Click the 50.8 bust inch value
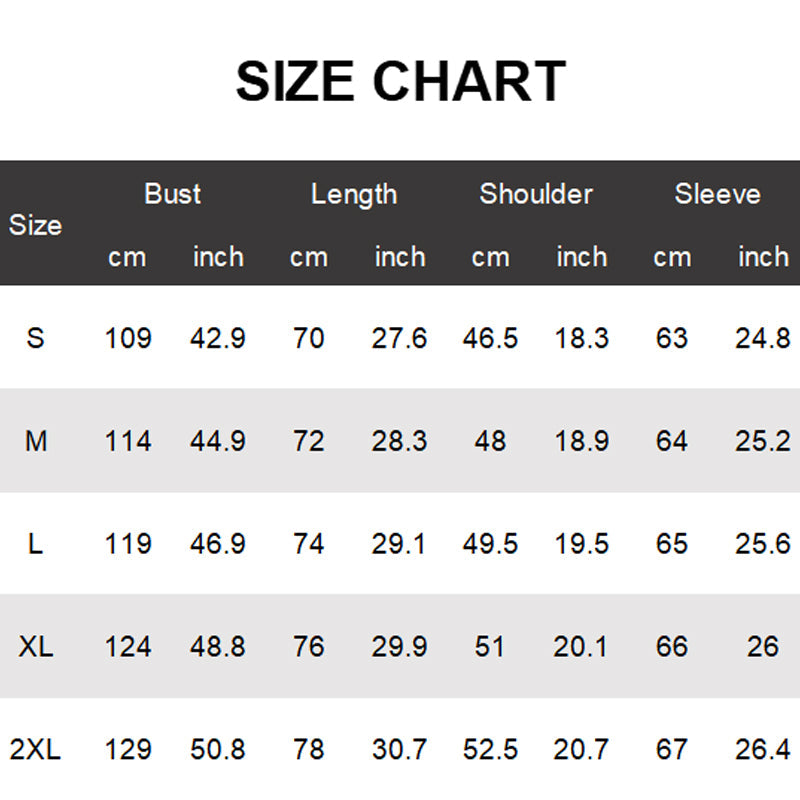This screenshot has width=800, height=800. (x=218, y=749)
